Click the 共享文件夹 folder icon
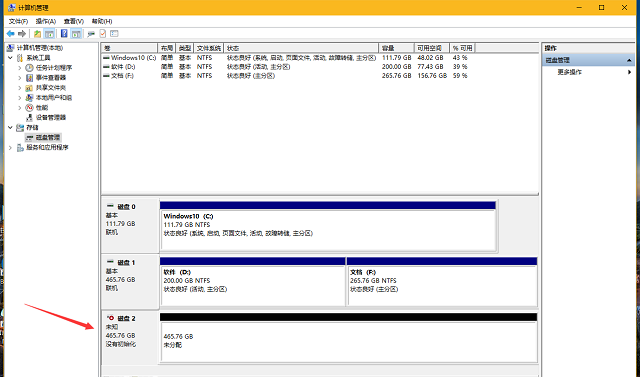Viewport: 640px width, 377px height. point(29,88)
